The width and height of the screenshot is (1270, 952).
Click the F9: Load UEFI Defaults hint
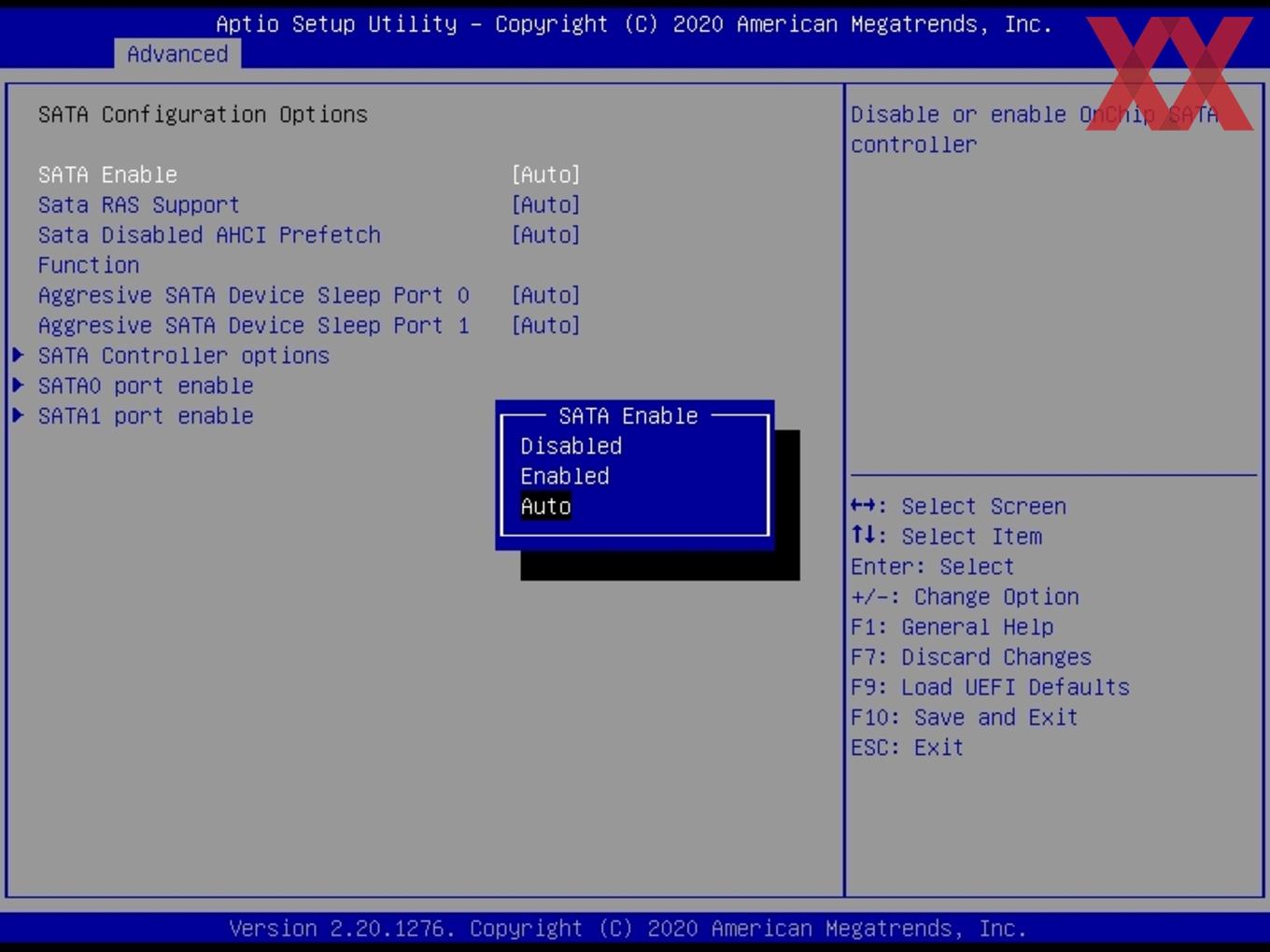990,687
